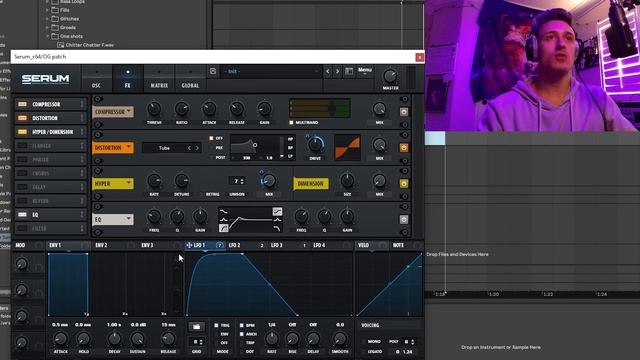Toggle the Compressor module power button
The width and height of the screenshot is (640, 360).
[404, 112]
